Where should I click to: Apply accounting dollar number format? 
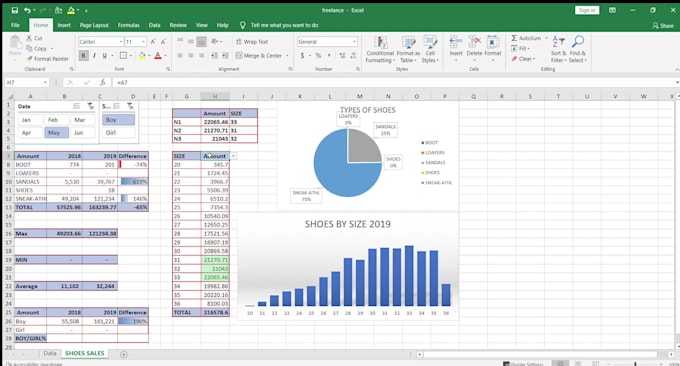click(302, 56)
